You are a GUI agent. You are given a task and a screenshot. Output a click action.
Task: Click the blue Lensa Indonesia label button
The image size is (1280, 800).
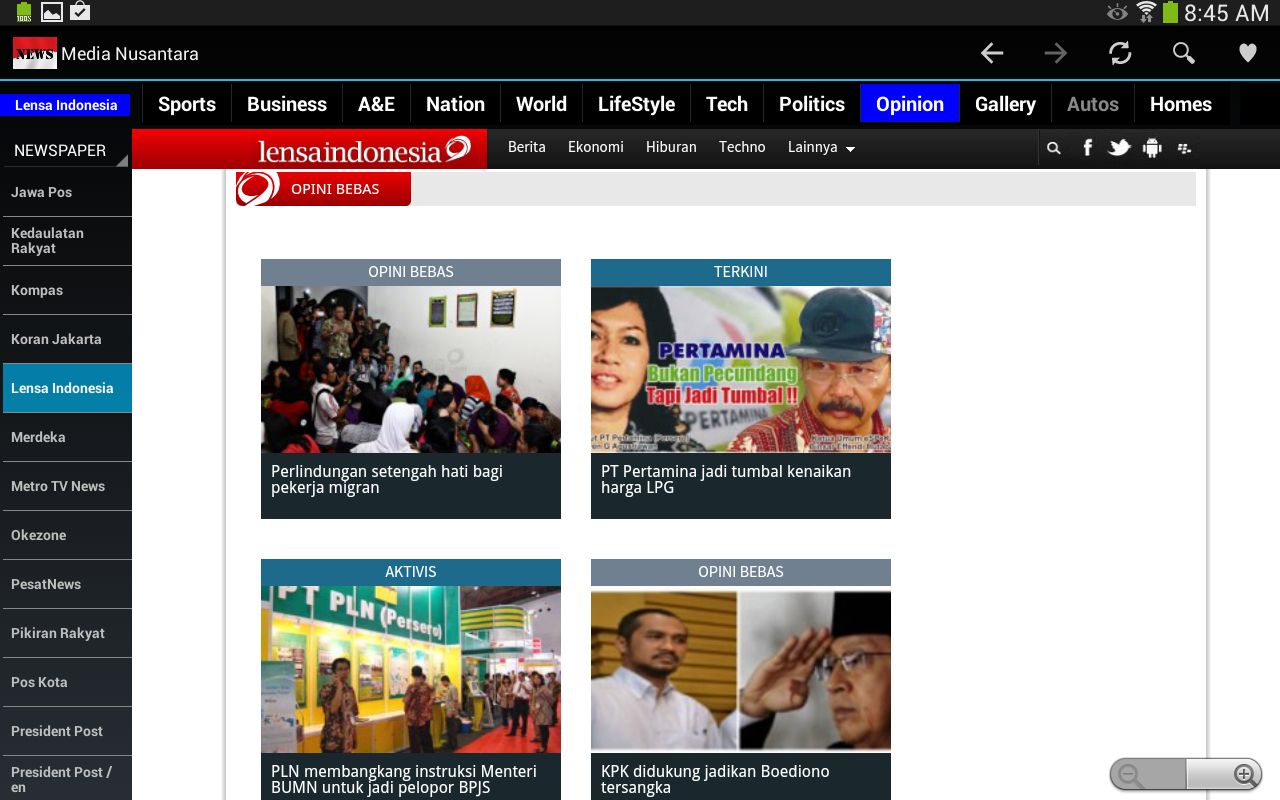pos(66,105)
